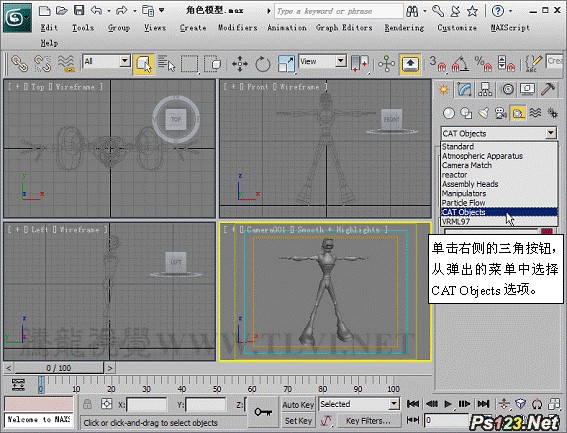Open the selection filter All dropdown

coord(125,61)
